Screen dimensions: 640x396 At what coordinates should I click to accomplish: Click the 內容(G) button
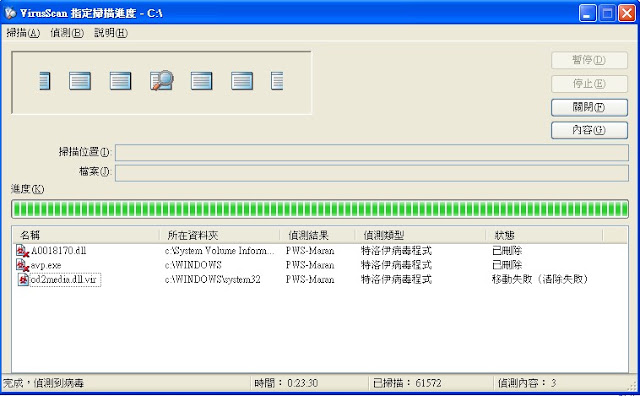[589, 130]
